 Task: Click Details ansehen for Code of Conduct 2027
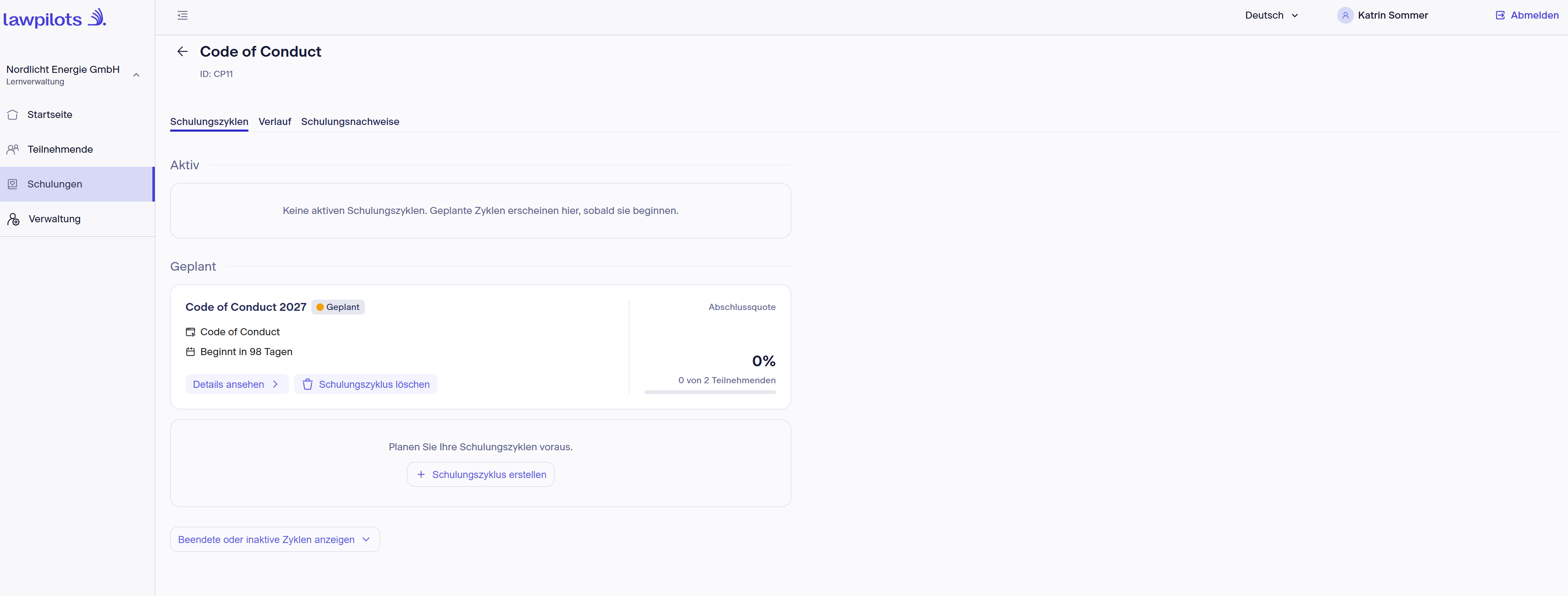point(236,385)
